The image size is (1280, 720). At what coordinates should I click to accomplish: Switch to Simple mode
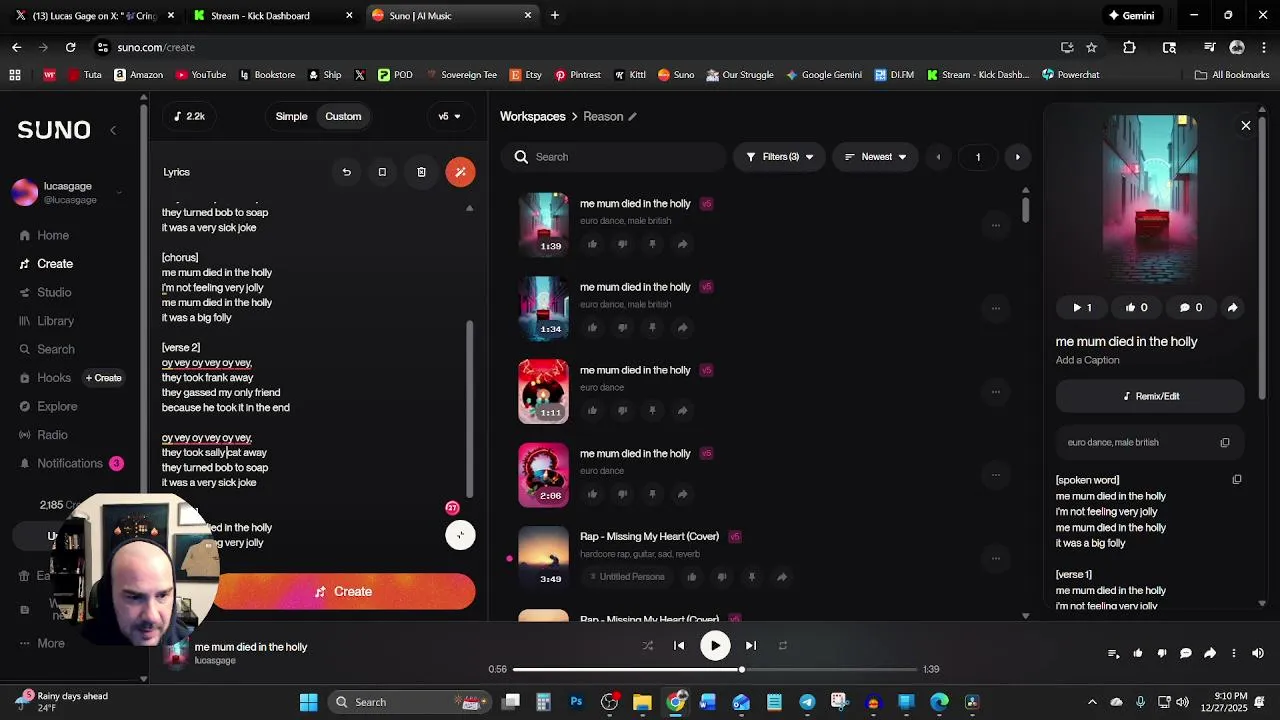point(291,117)
